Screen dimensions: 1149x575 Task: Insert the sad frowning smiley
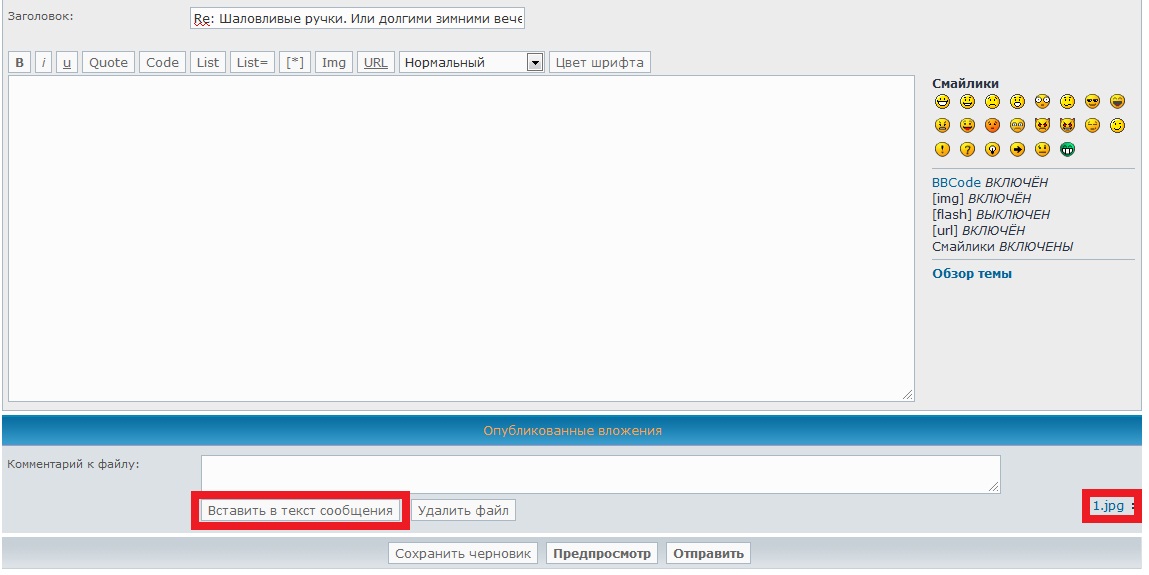click(x=993, y=102)
